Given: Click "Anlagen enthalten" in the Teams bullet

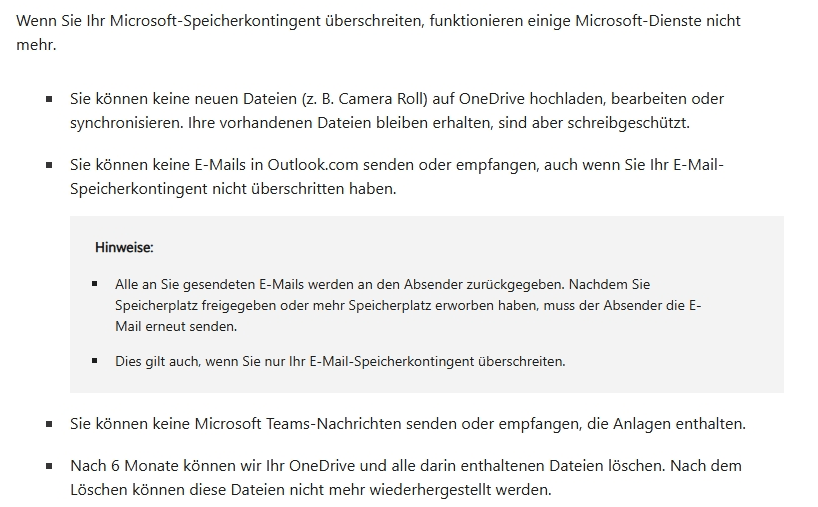Looking at the screenshot, I should [x=678, y=424].
